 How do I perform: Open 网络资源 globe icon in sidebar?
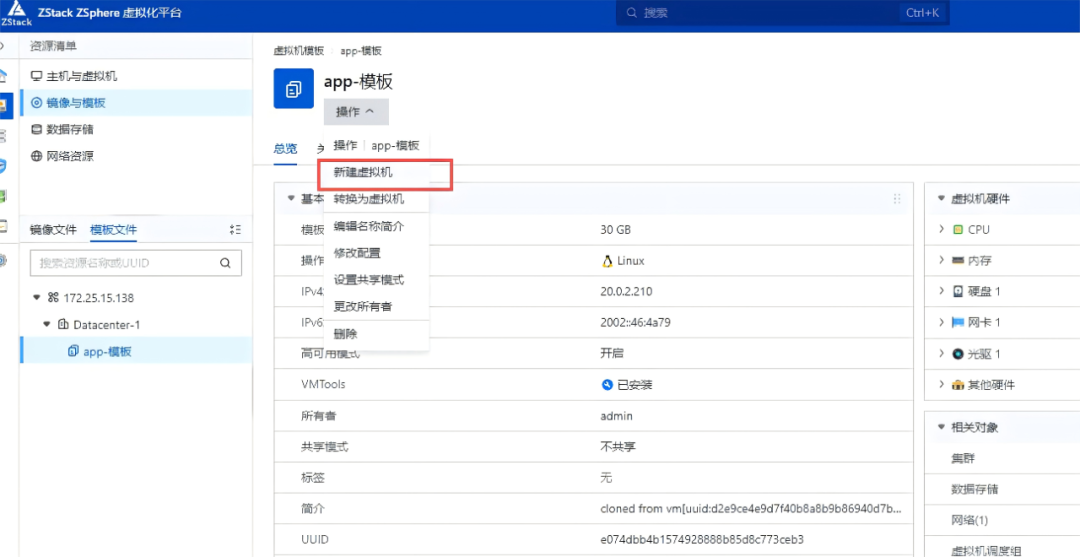(37, 156)
